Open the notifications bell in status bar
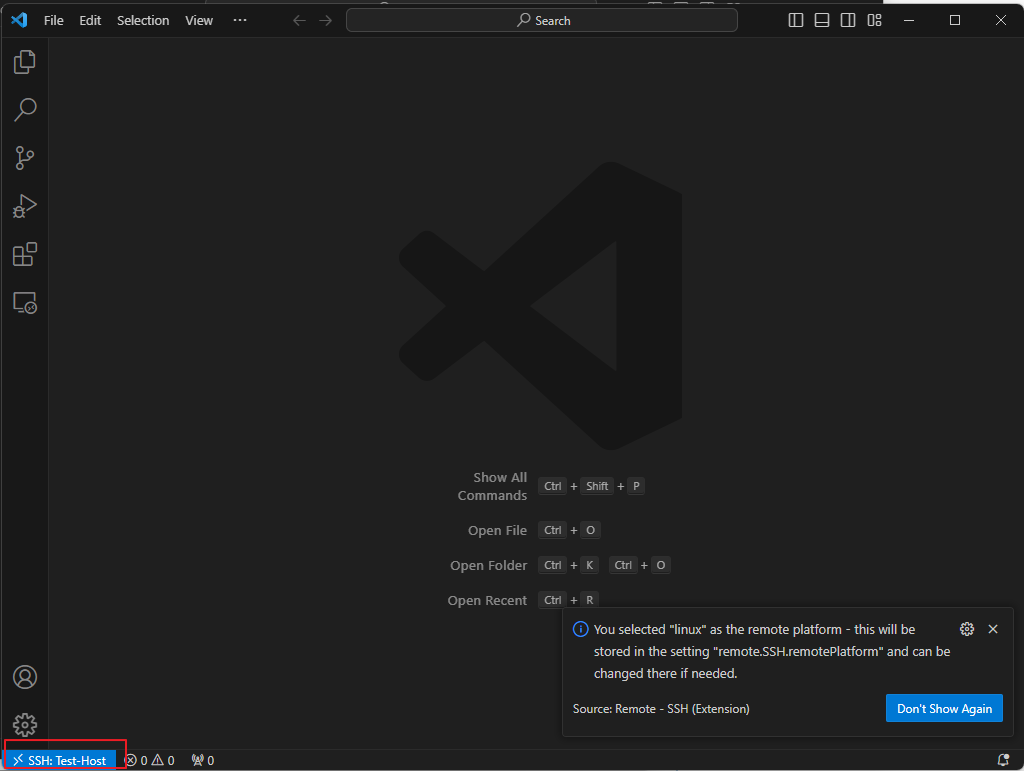This screenshot has height=771, width=1024. coord(1003,760)
